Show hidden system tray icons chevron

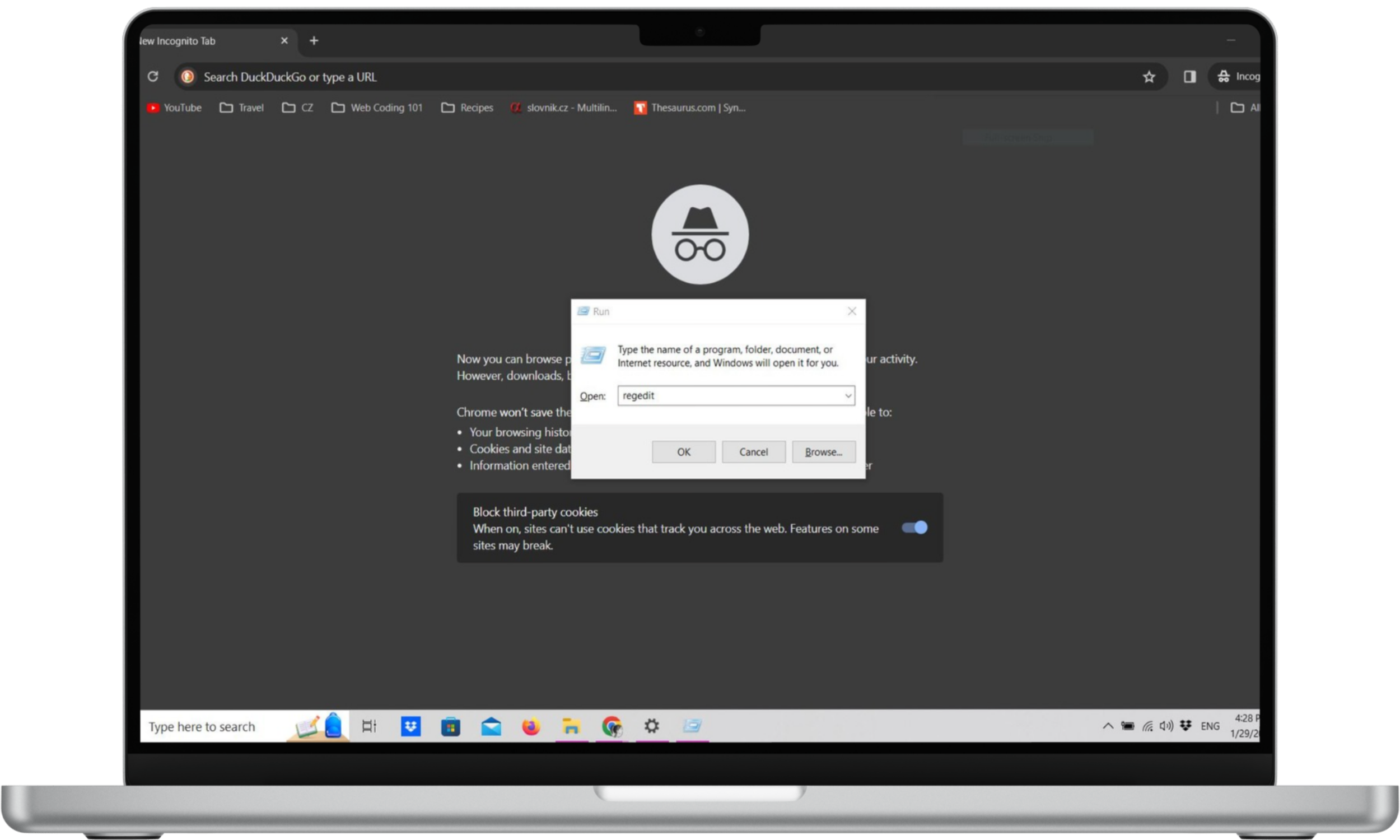click(1108, 726)
